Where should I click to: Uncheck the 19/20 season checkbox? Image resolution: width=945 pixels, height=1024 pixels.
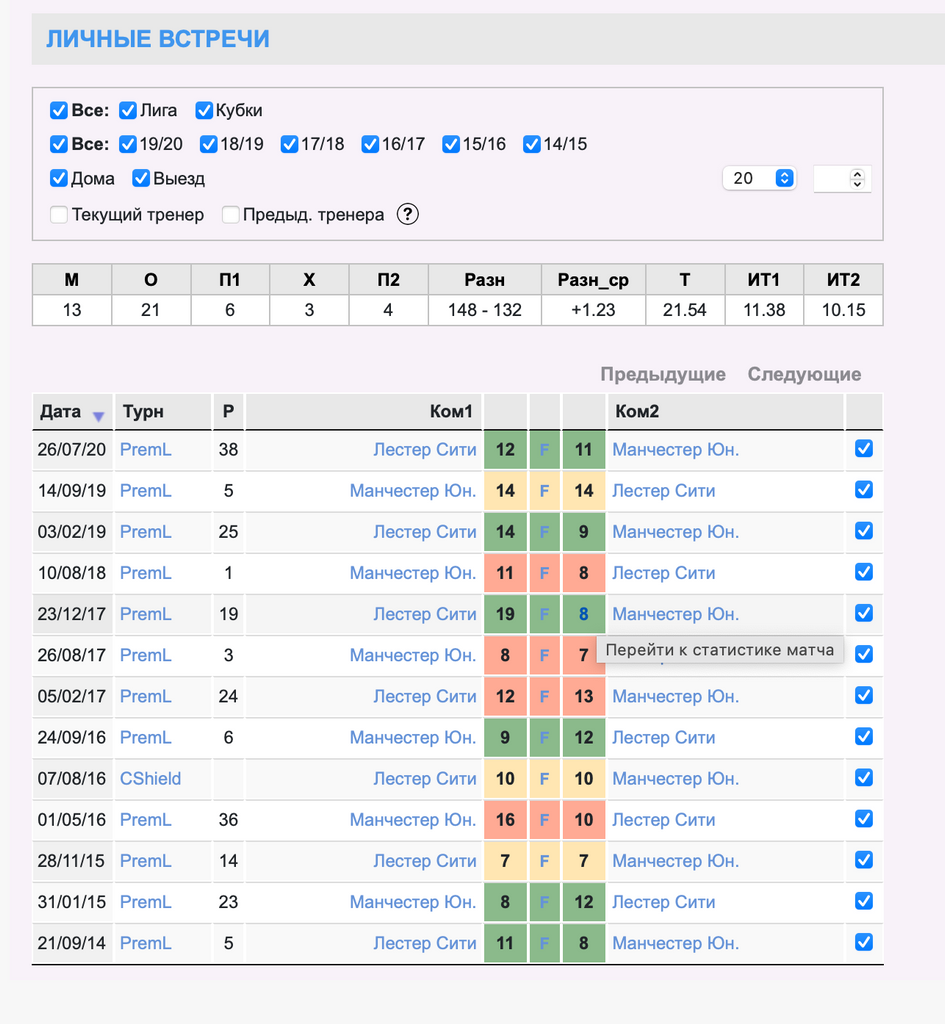(x=128, y=144)
